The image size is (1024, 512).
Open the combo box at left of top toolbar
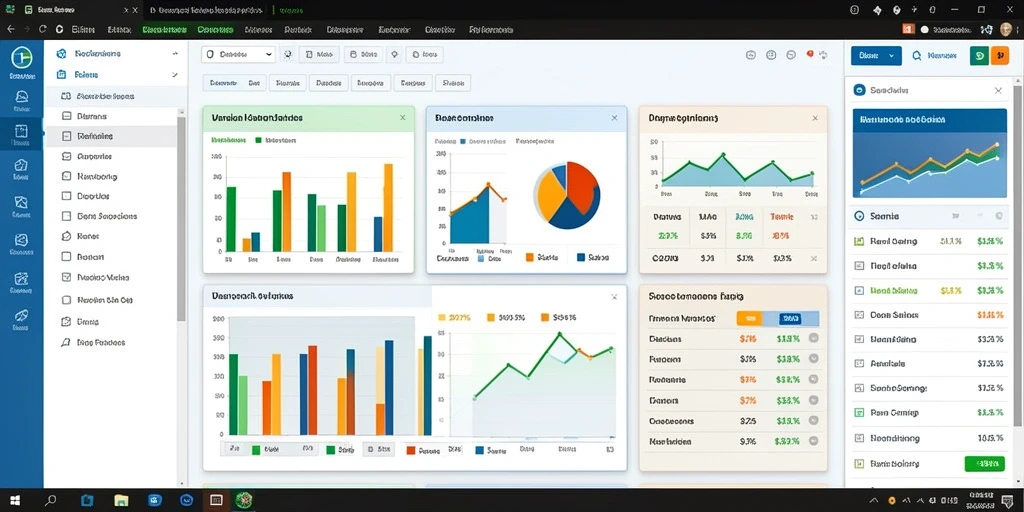[238, 55]
